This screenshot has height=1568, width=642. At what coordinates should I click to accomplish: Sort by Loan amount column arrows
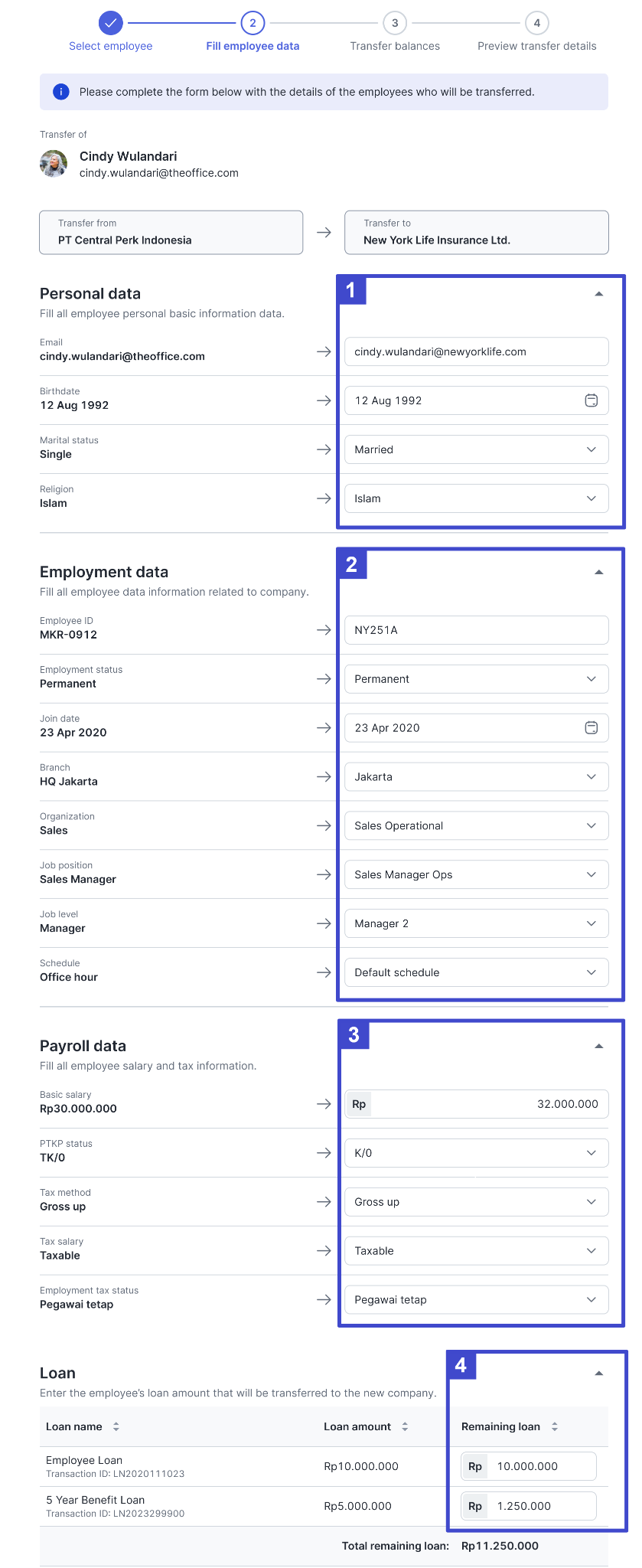(405, 1426)
